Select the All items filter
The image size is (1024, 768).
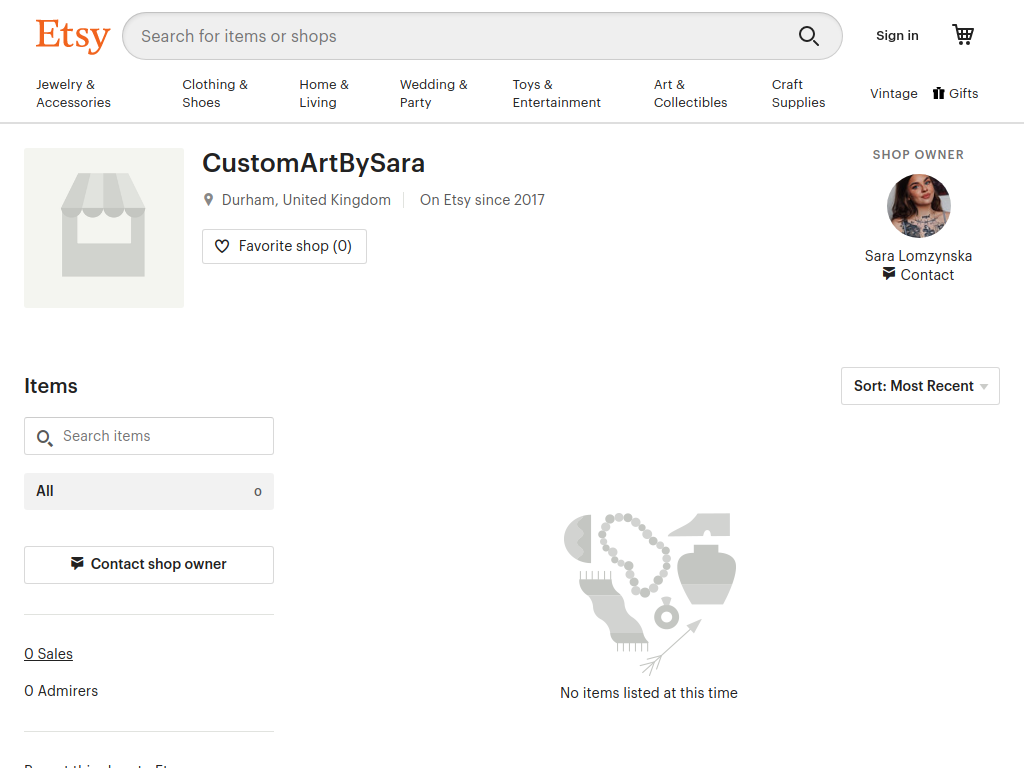(149, 491)
